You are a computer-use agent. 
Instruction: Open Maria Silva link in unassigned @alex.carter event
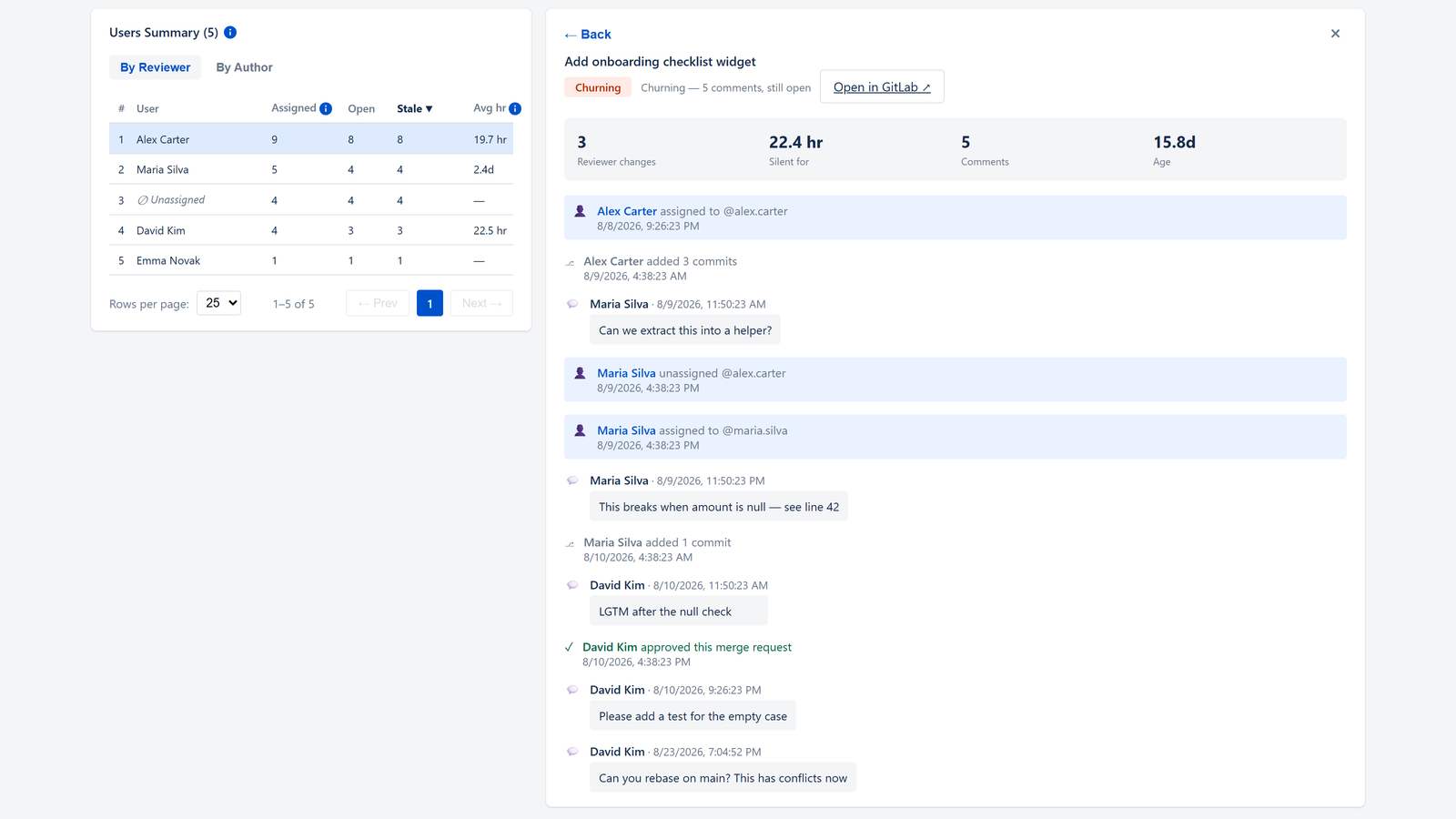pos(626,373)
